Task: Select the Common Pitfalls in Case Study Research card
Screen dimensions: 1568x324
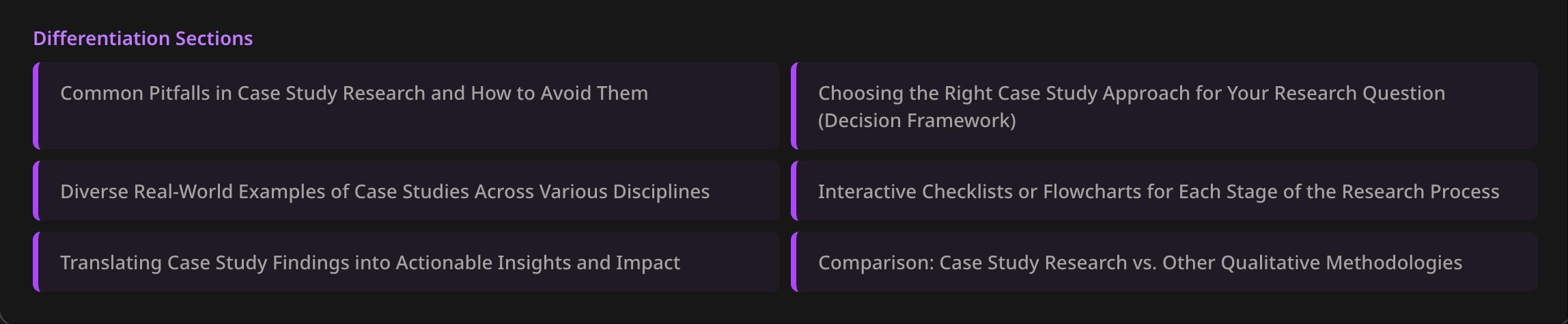Action: pos(406,106)
